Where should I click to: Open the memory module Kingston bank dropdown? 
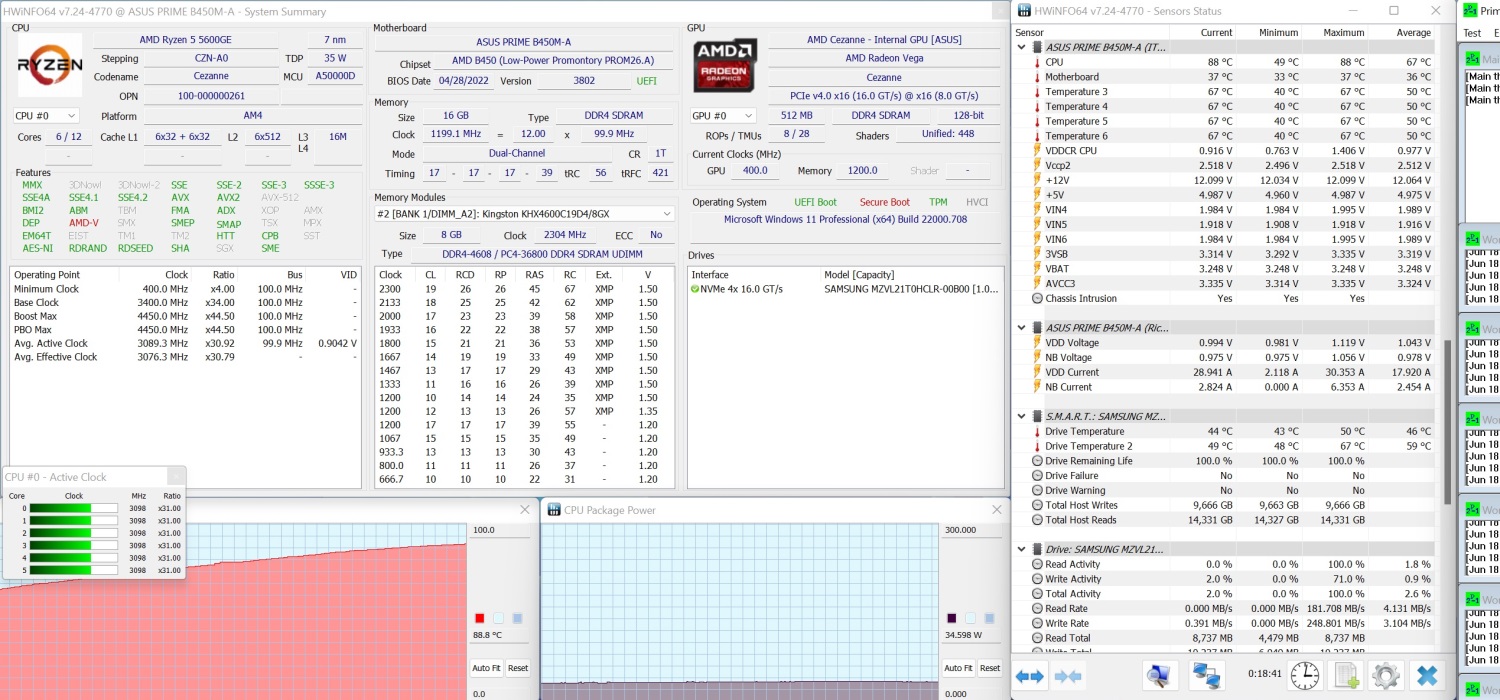(x=525, y=214)
